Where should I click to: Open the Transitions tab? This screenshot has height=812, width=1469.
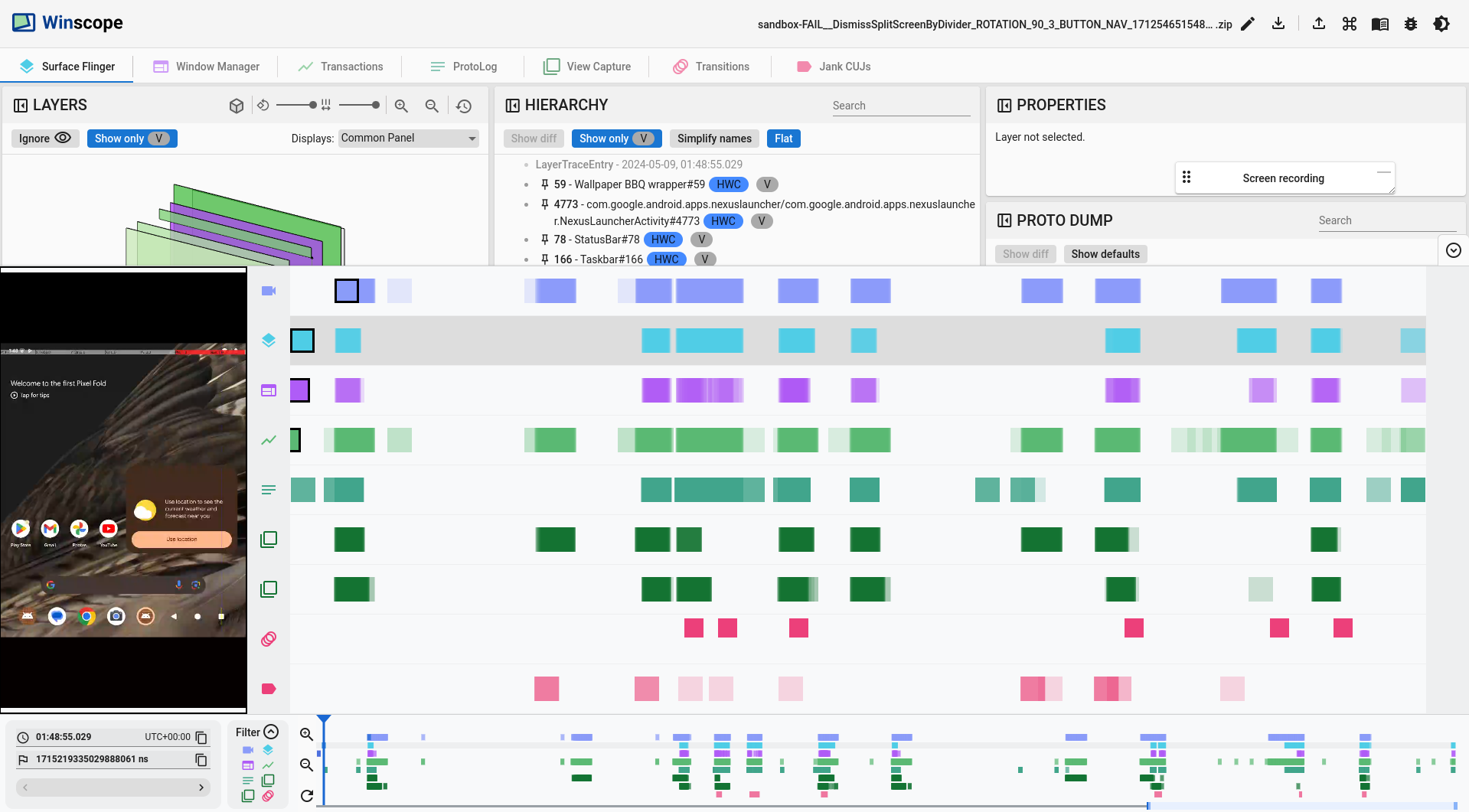pyautogui.click(x=711, y=67)
